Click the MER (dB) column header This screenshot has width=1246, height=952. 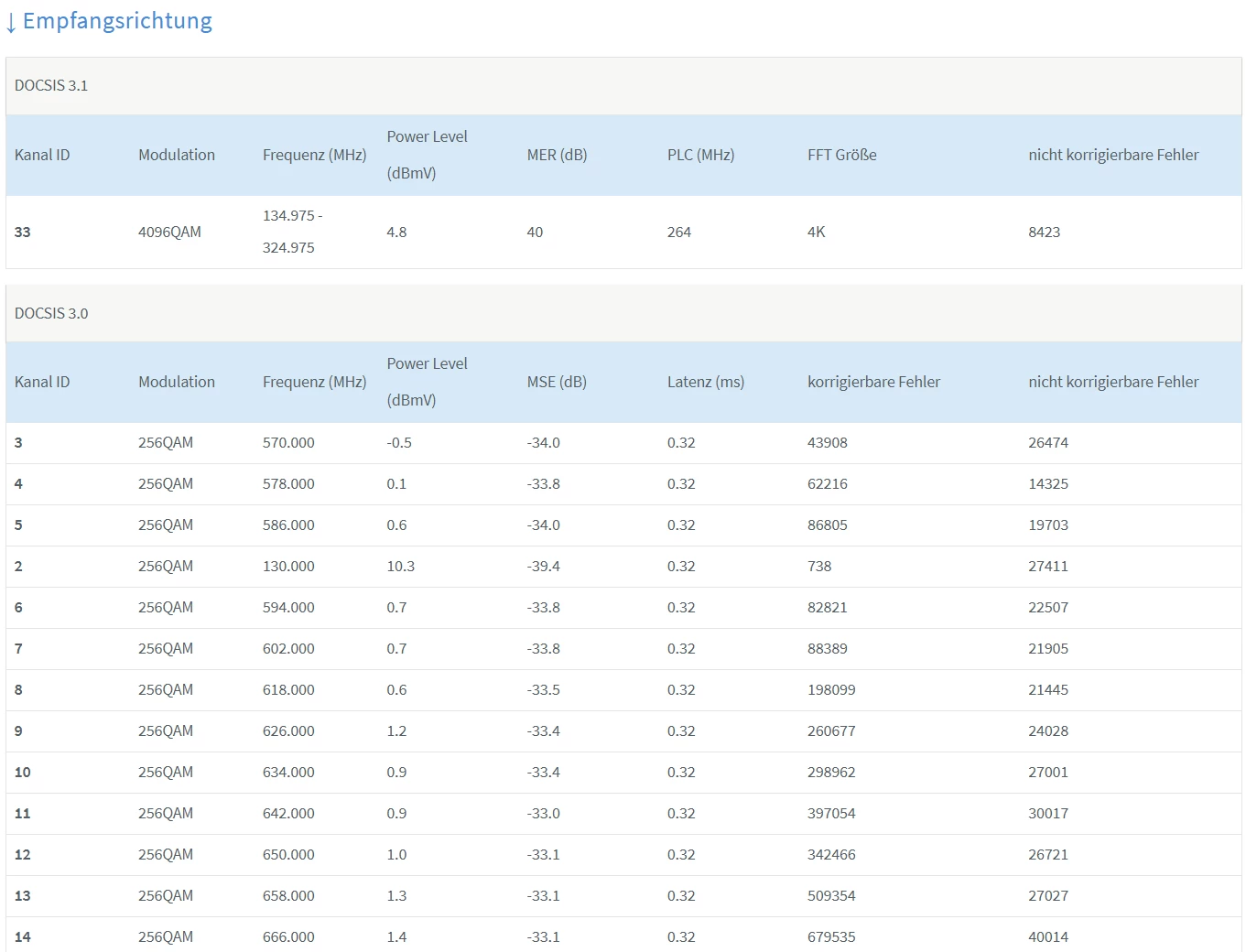(x=557, y=155)
